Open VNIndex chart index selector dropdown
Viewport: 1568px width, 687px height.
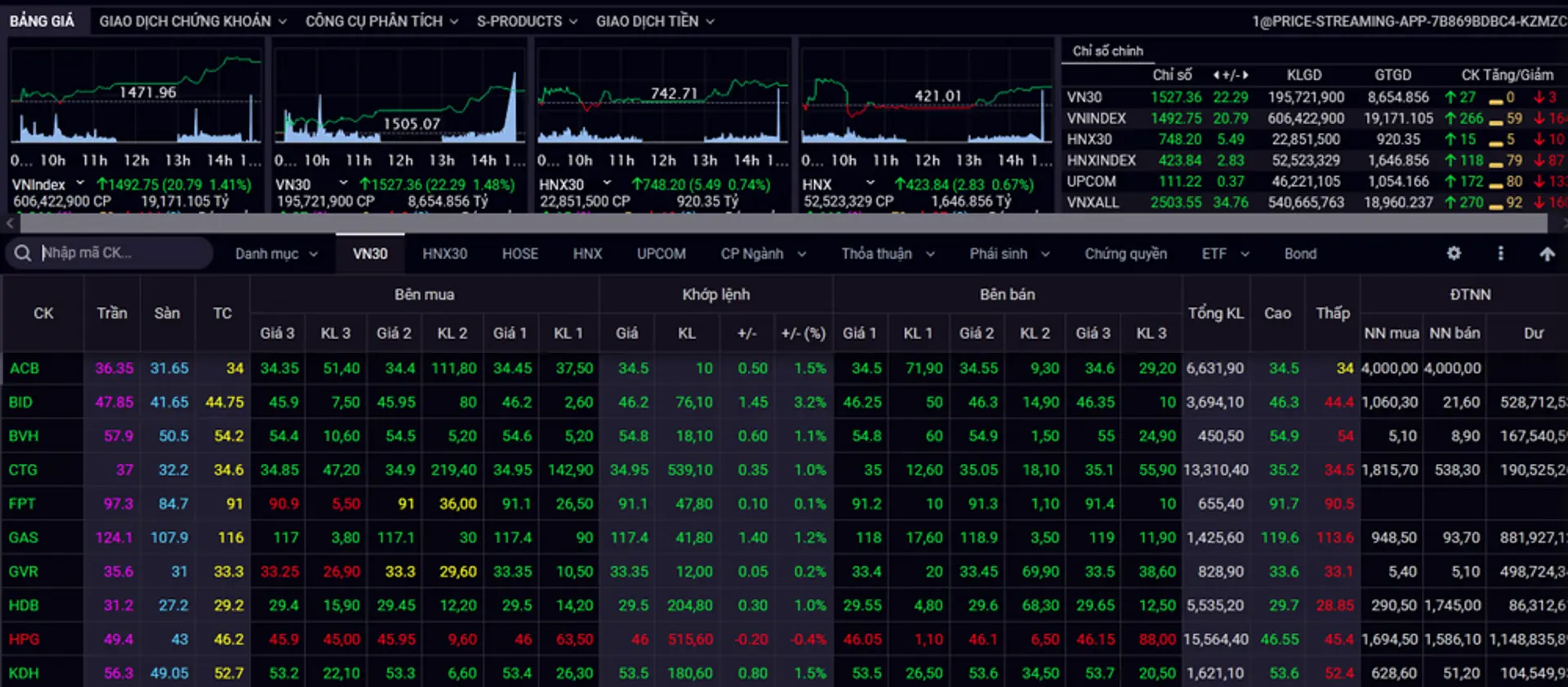pos(80,183)
